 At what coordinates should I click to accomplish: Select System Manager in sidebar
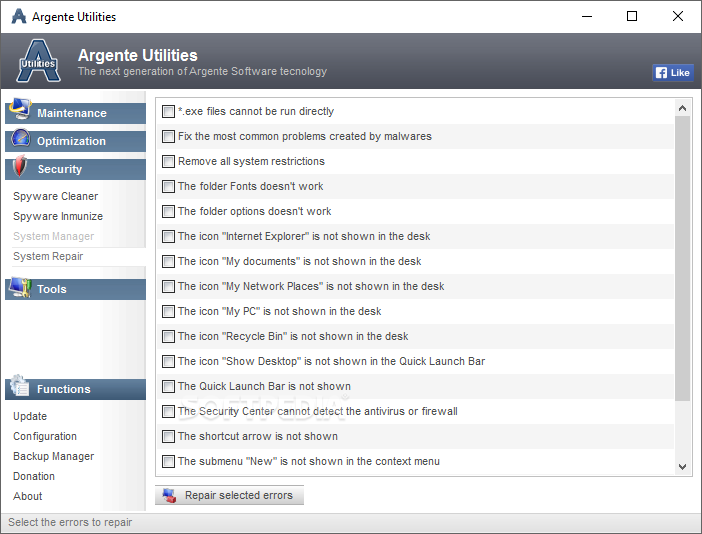(x=53, y=236)
